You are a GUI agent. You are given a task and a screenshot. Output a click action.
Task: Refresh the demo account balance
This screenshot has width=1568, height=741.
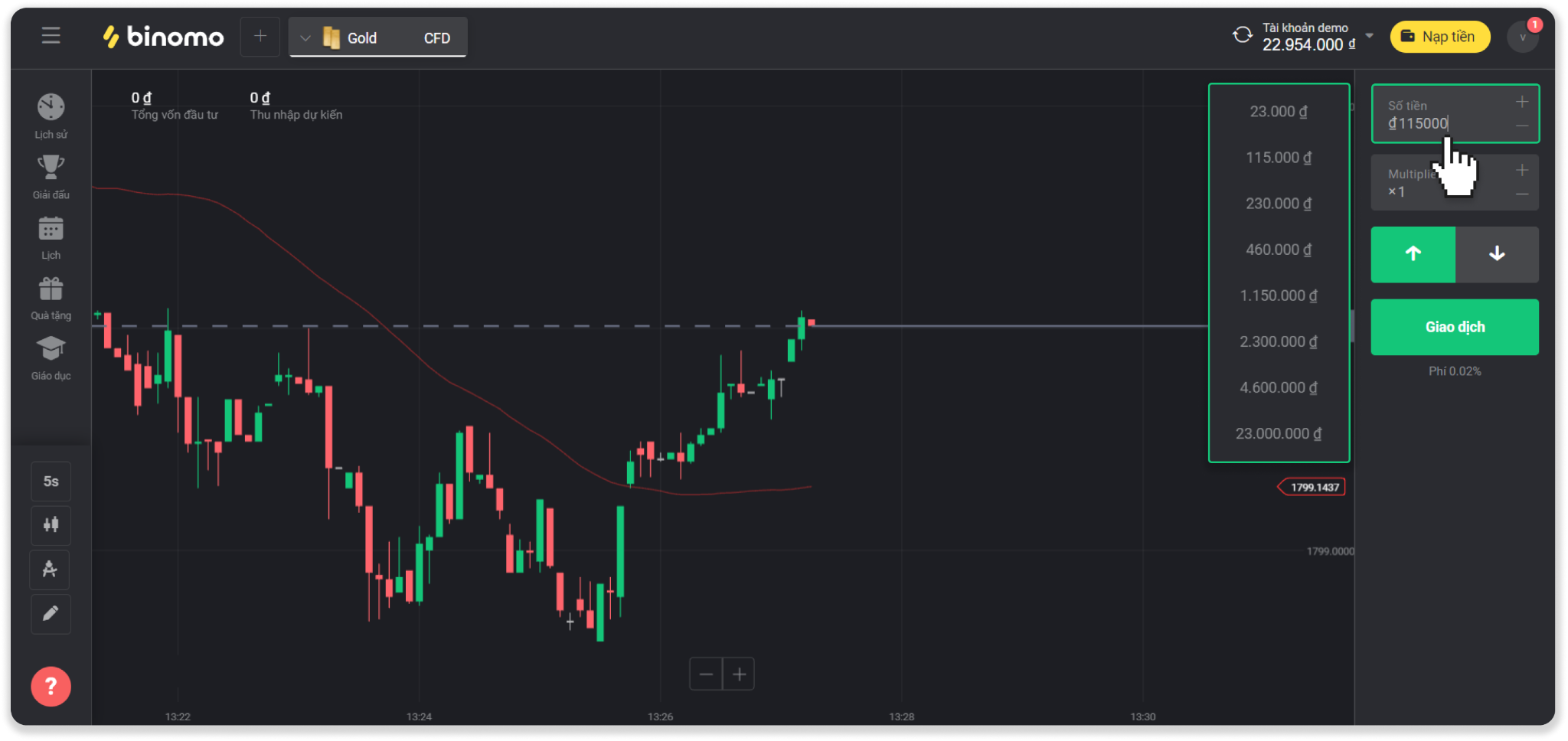pos(1242,35)
